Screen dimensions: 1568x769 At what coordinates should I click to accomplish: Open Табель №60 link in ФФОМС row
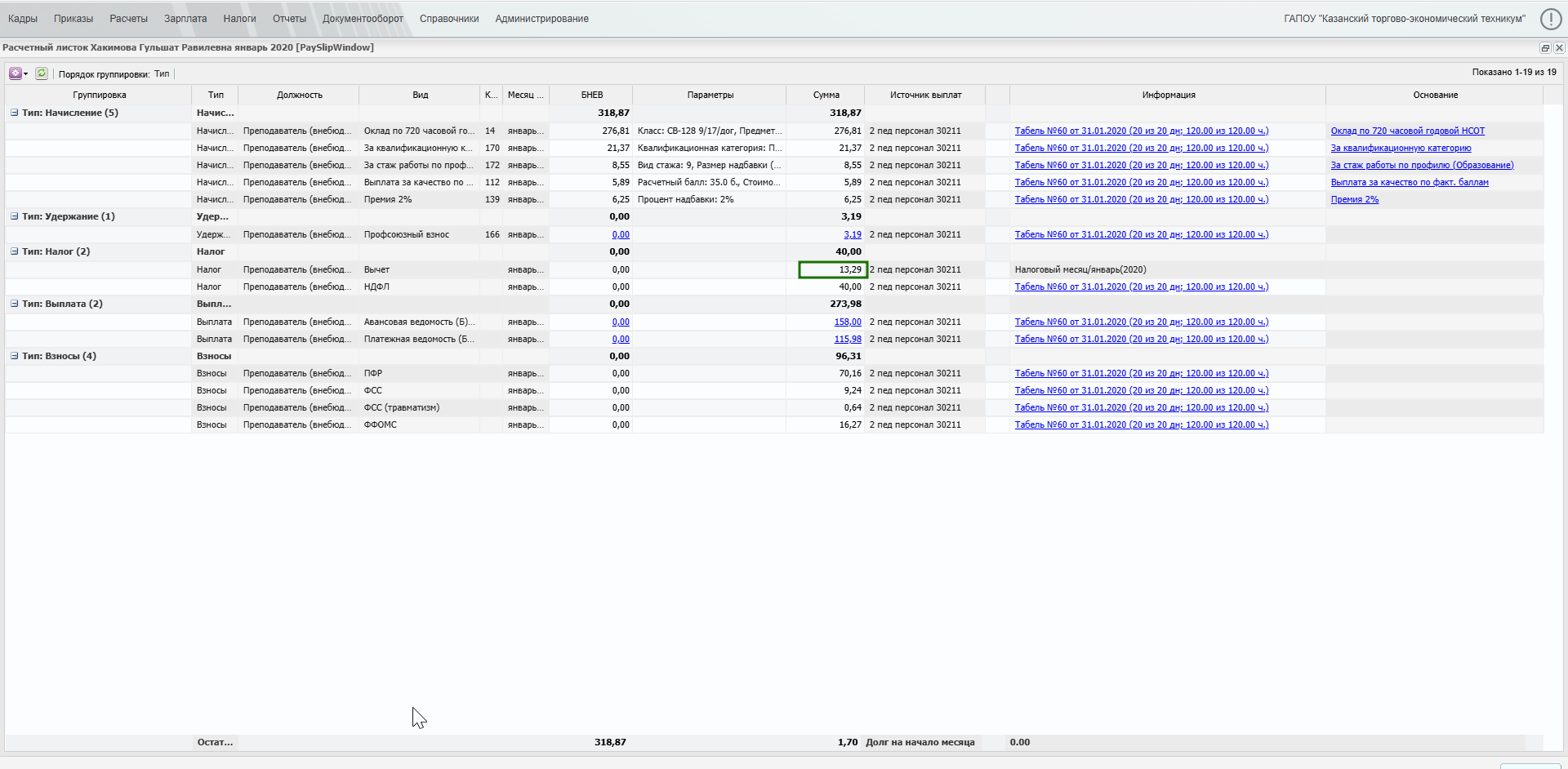click(x=1142, y=425)
